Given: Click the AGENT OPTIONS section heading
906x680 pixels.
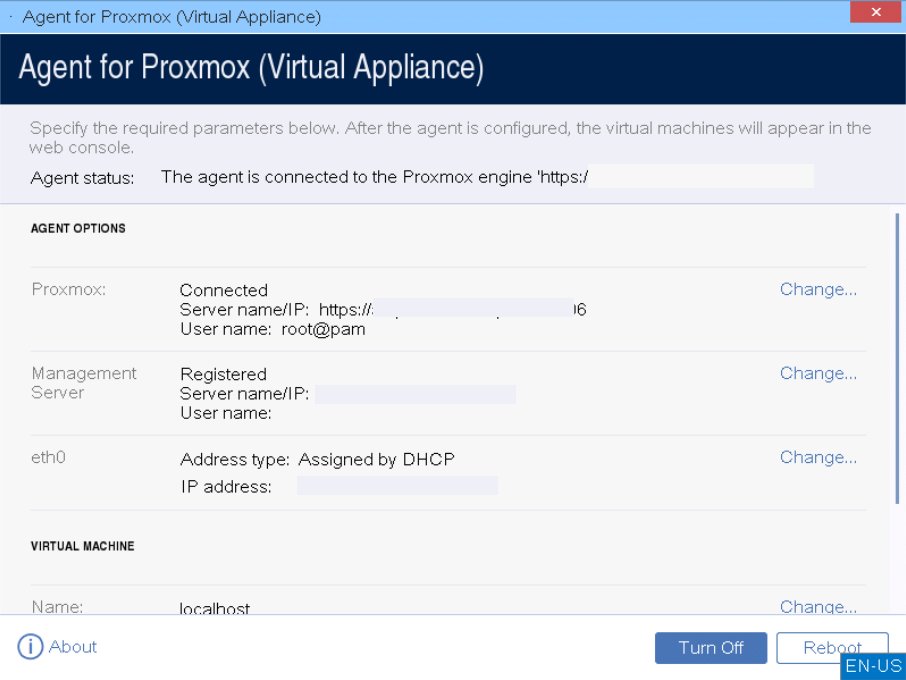Looking at the screenshot, I should [x=78, y=228].
